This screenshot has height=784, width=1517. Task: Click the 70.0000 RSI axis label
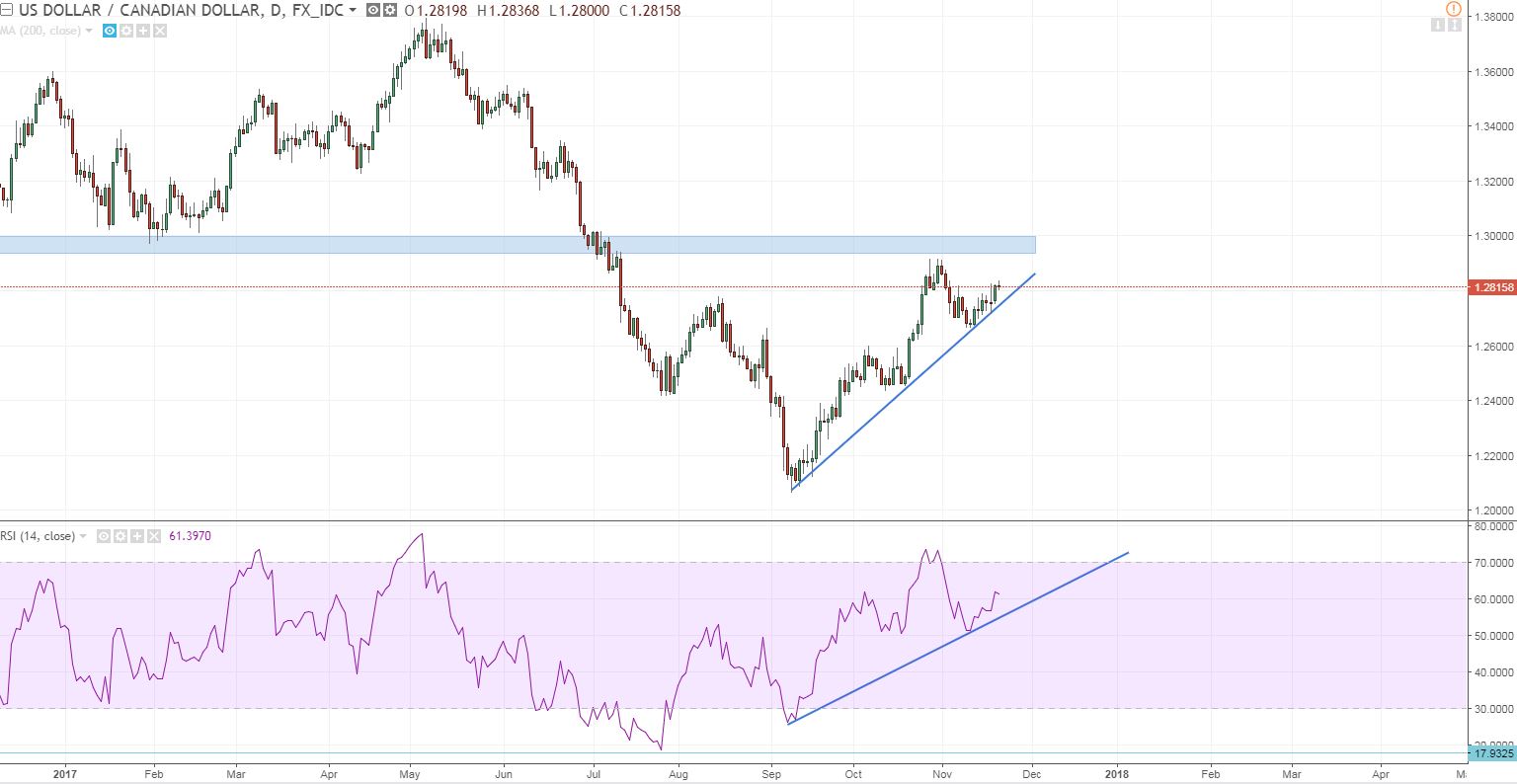click(x=1494, y=563)
